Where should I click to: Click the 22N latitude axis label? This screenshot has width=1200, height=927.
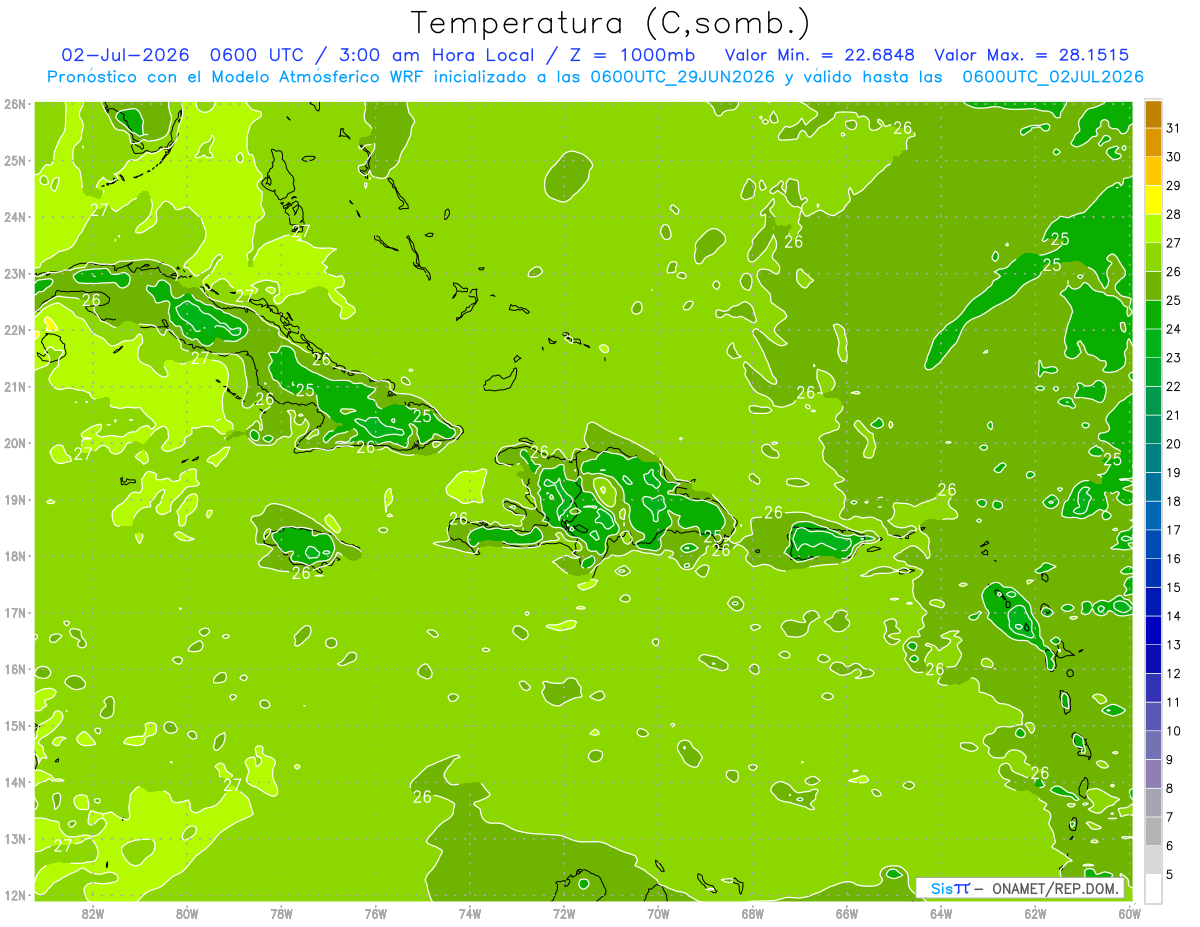(15, 330)
